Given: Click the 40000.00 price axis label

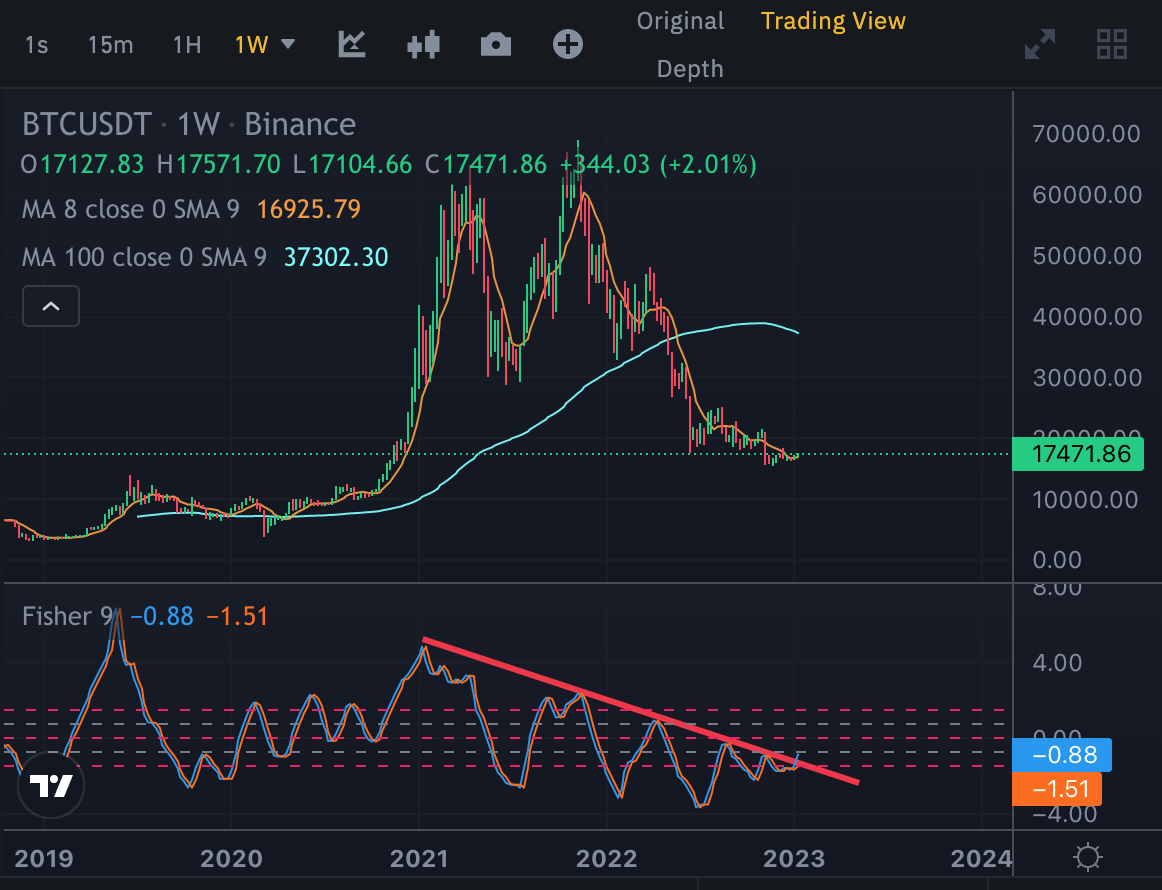Looking at the screenshot, I should click(1087, 317).
